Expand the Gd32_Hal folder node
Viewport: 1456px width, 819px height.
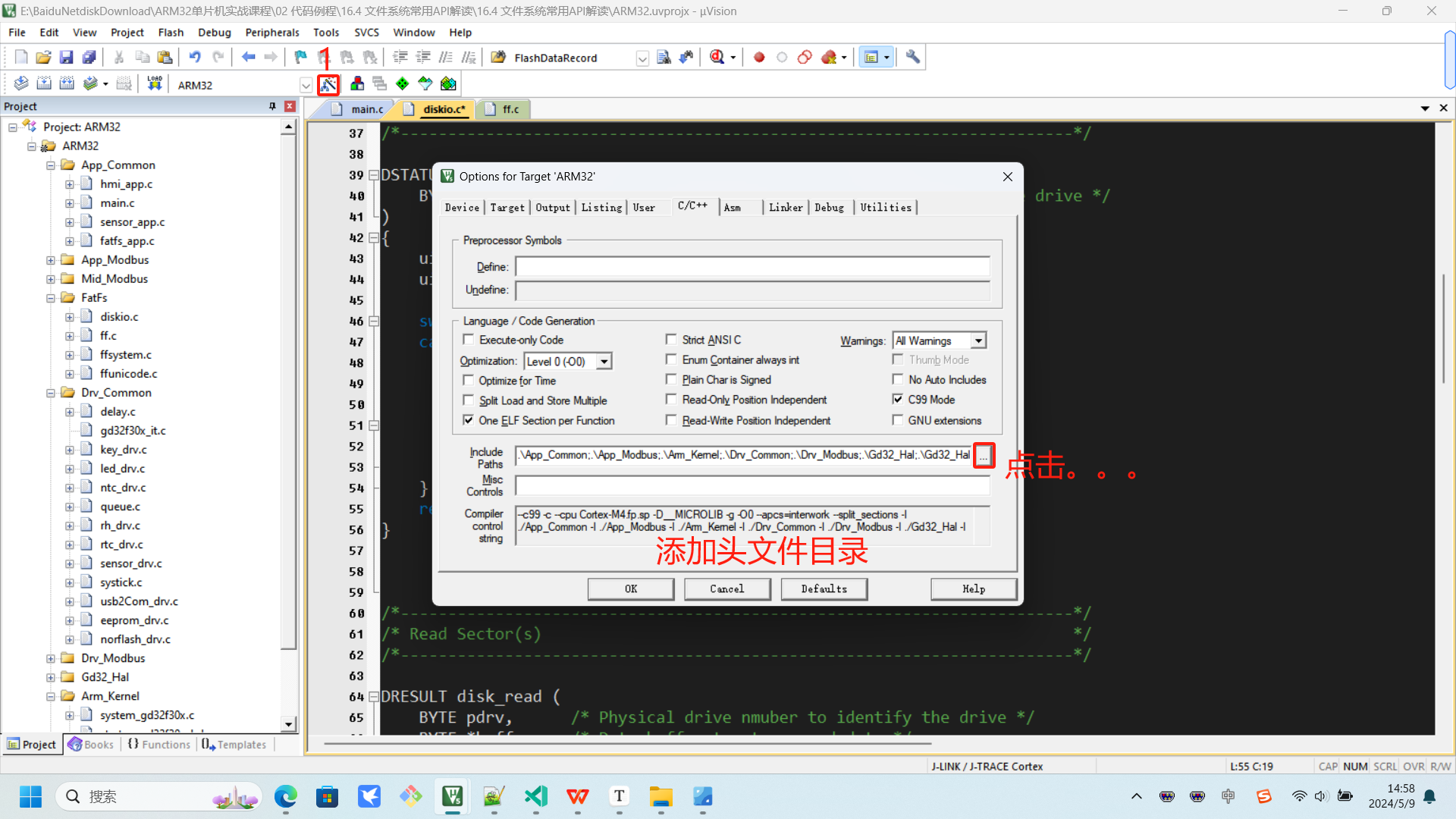pyautogui.click(x=51, y=677)
